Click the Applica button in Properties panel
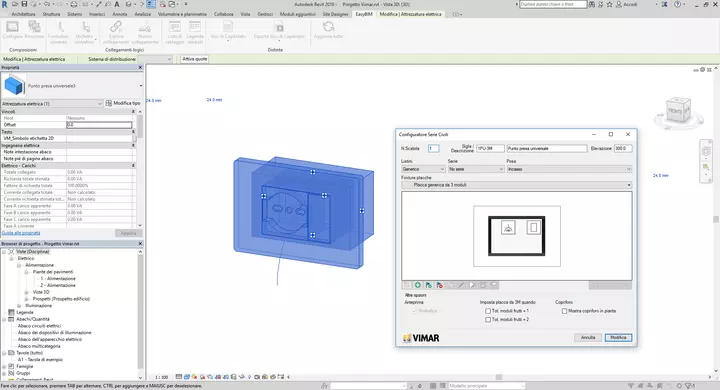720x390 pixels. [x=128, y=233]
